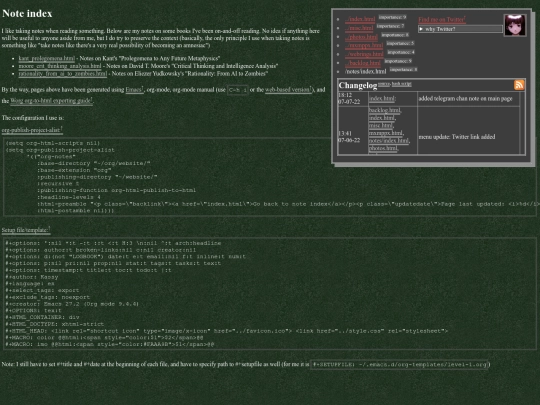Open the web-based version link
The width and height of the screenshot is (540, 405).
[288, 90]
